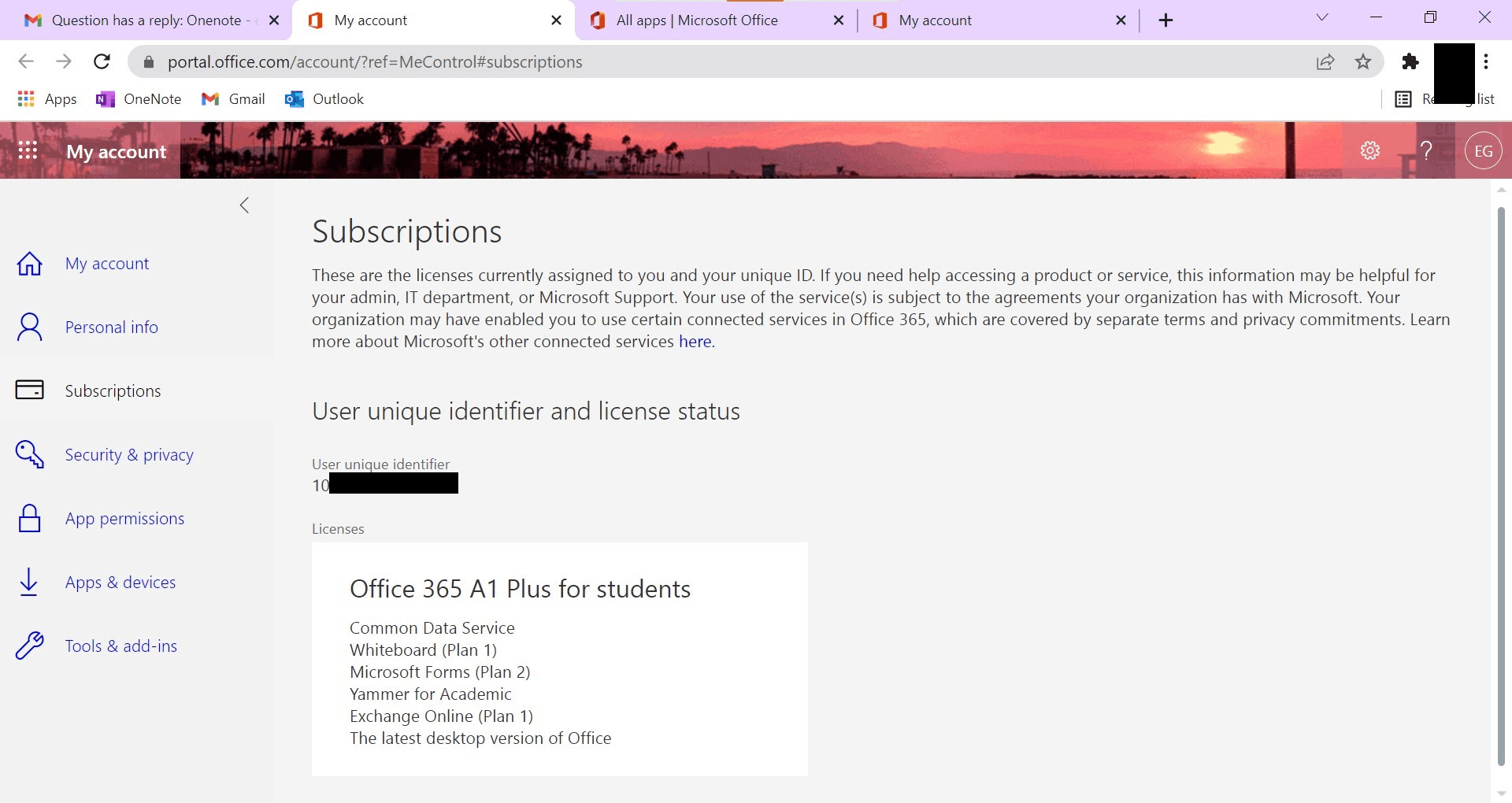Viewport: 1512px width, 803px height.
Task: Click My account title in header
Action: click(117, 151)
